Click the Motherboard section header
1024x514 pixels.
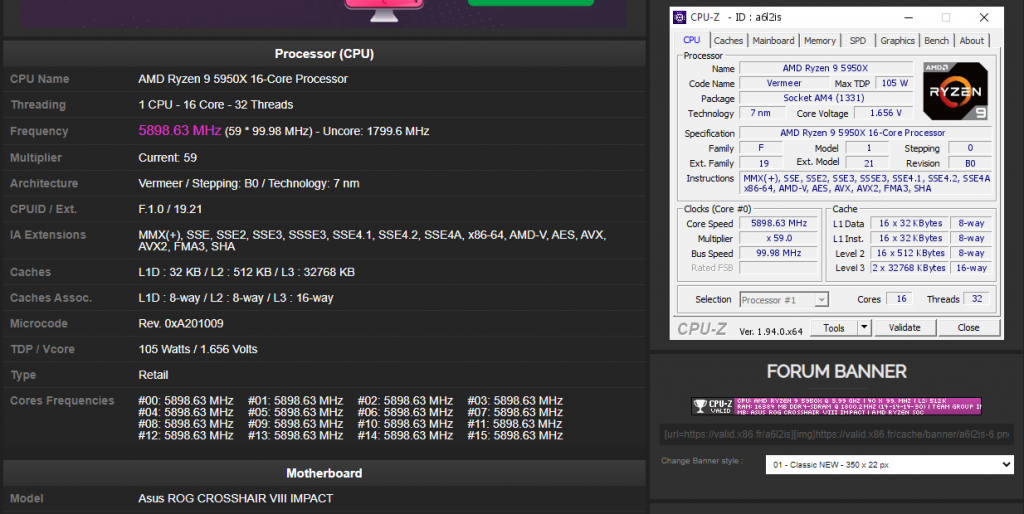coord(324,473)
